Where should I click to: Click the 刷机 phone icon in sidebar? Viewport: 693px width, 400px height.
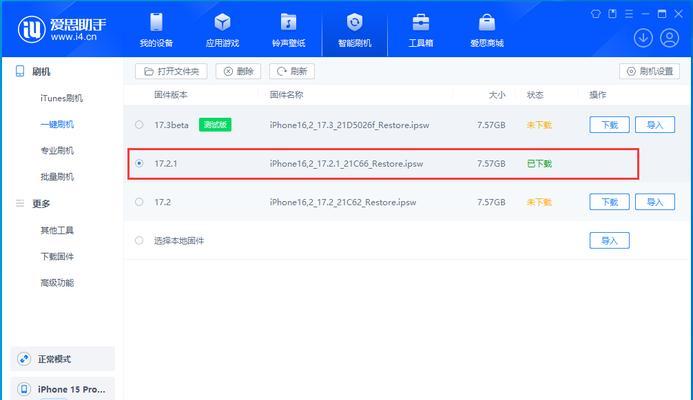[x=20, y=71]
